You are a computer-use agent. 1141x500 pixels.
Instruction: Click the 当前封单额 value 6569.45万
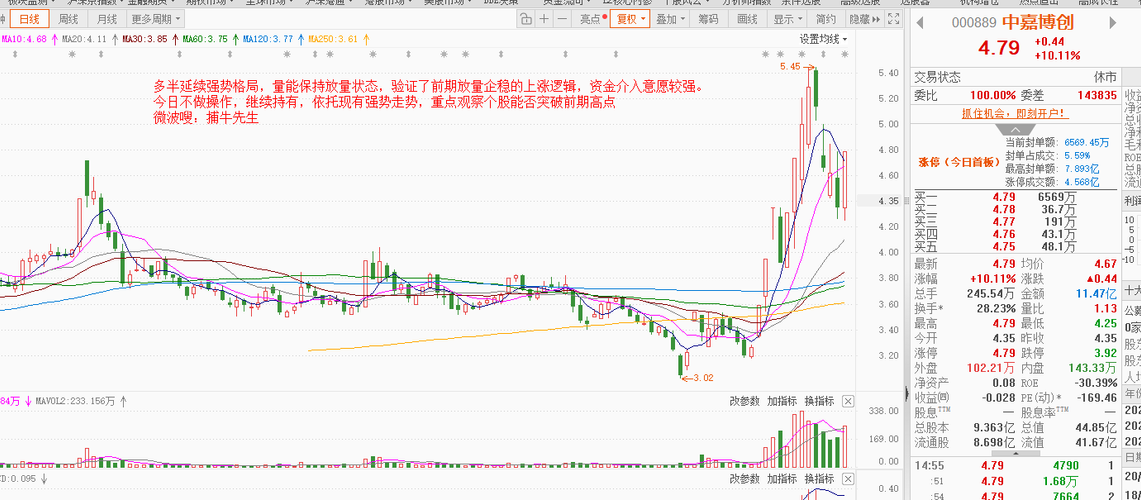[1086, 143]
